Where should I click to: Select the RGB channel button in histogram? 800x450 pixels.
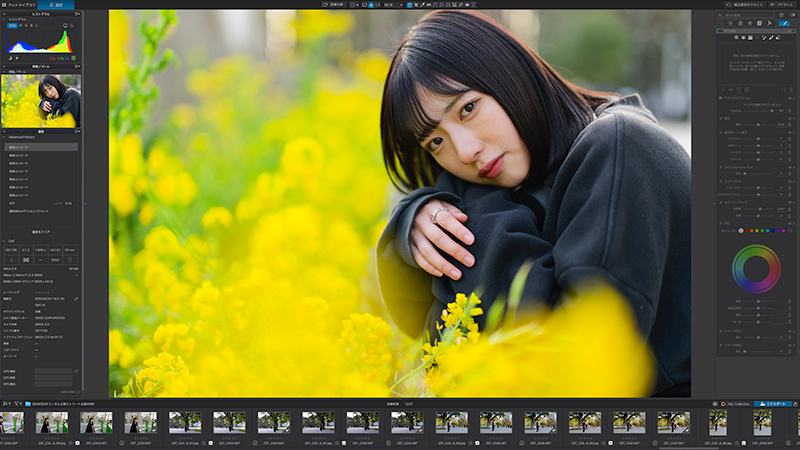pos(12,25)
